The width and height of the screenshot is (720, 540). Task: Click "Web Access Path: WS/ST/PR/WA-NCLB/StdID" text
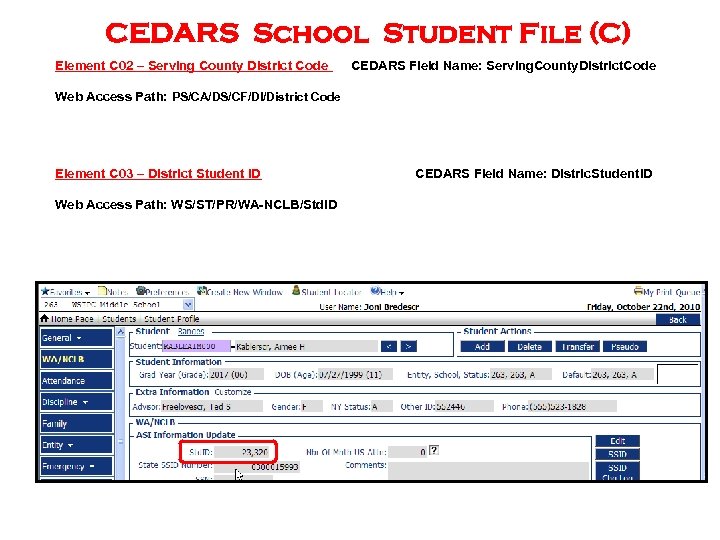click(x=196, y=204)
